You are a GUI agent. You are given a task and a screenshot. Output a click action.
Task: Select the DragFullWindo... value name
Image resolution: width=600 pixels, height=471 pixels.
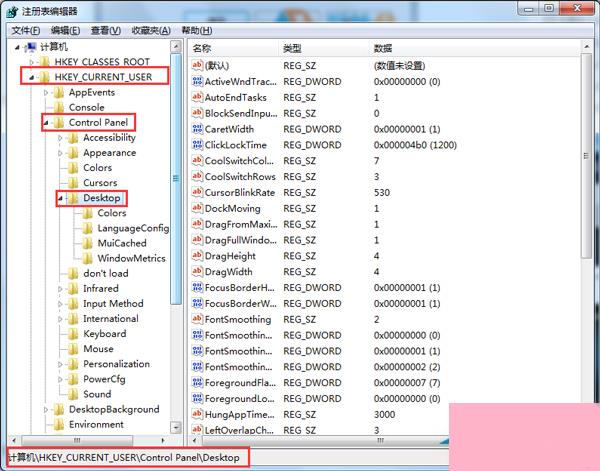click(x=241, y=240)
